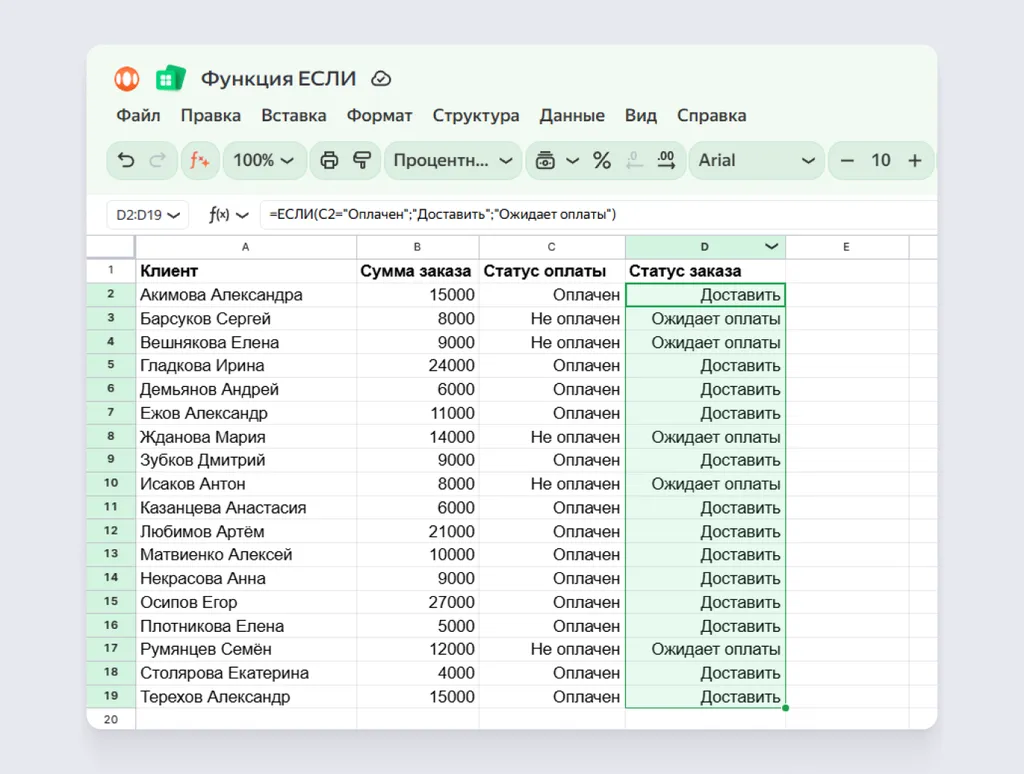Open the Файл menu

click(x=138, y=116)
